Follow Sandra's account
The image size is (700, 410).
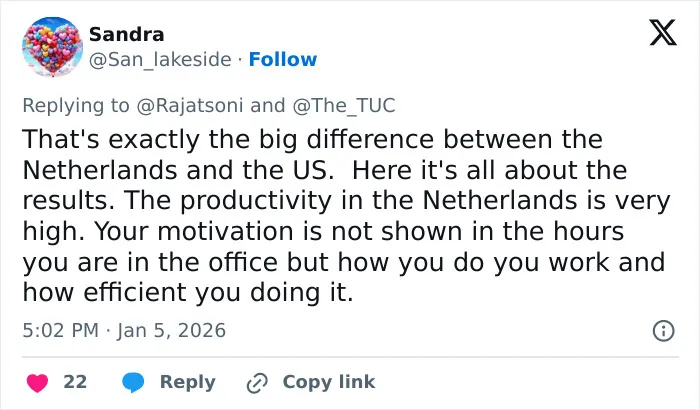(283, 59)
